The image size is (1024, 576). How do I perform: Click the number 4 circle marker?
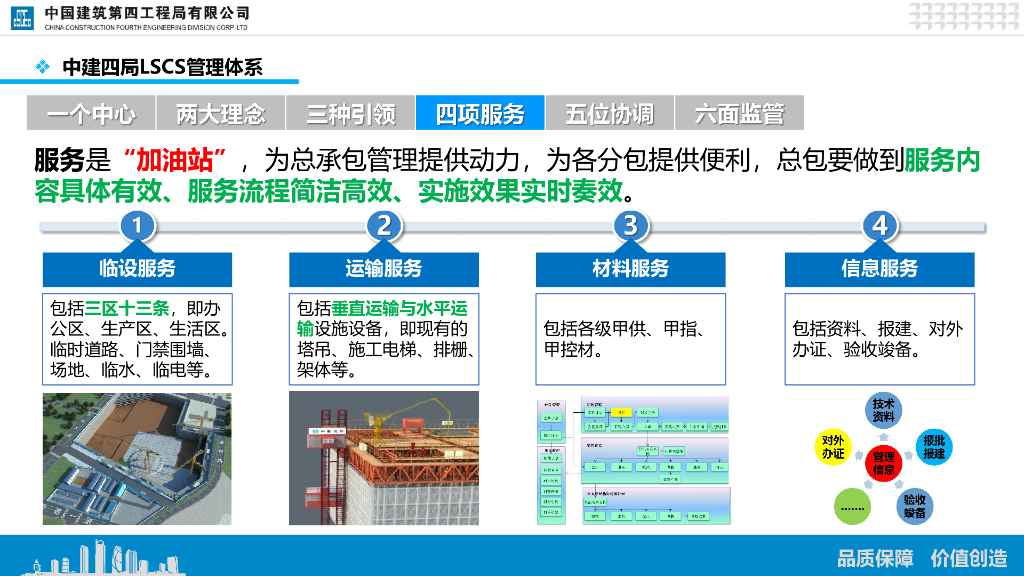coord(880,226)
